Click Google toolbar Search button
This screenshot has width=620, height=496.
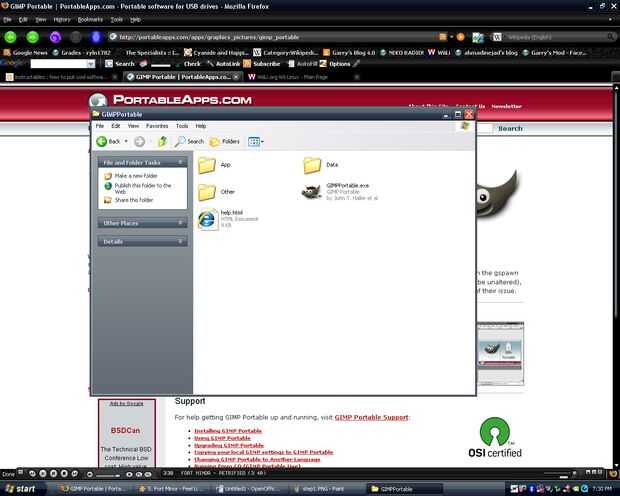[x=120, y=64]
